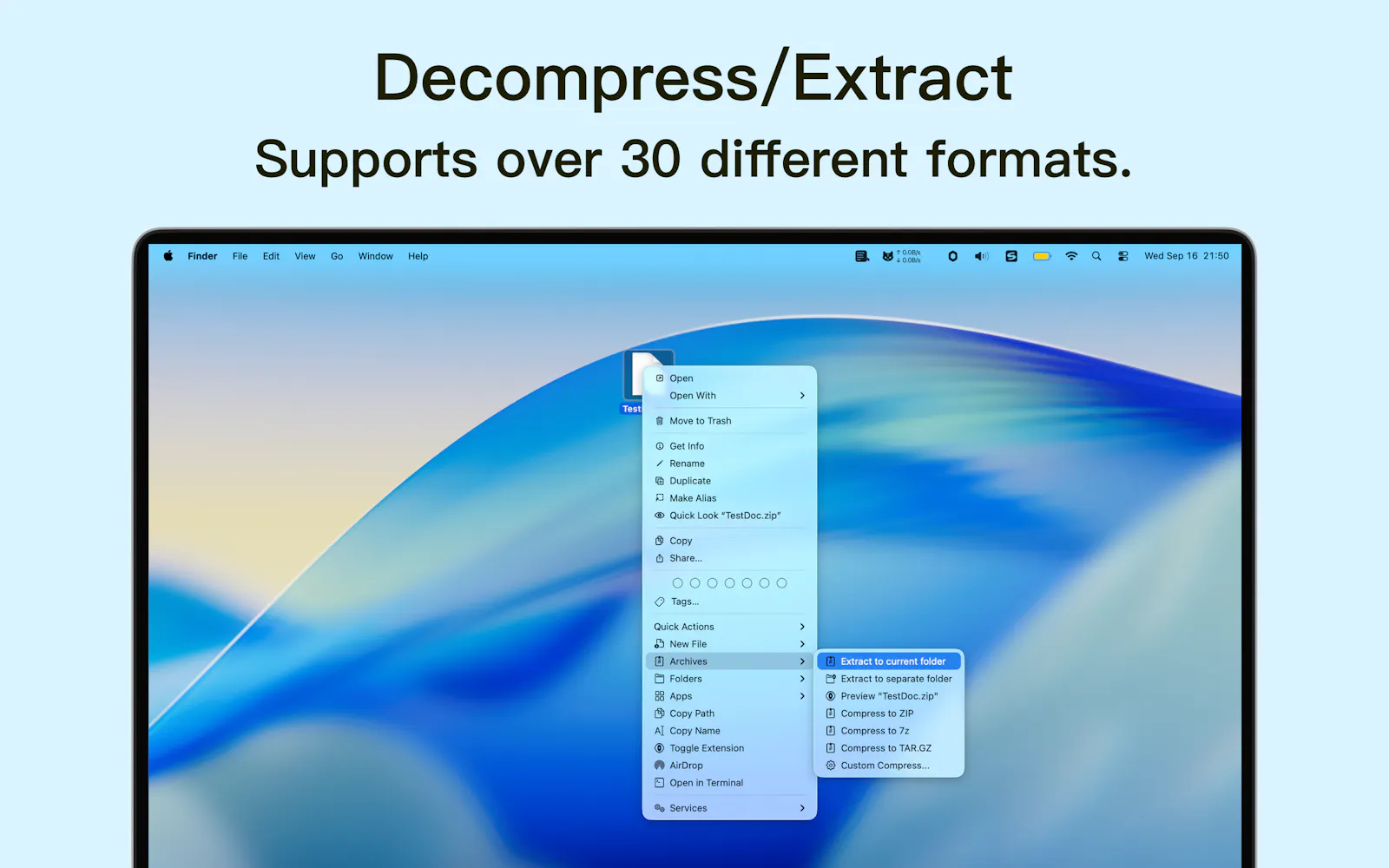Select Rename in the context menu
The image size is (1389, 868).
[x=729, y=464]
